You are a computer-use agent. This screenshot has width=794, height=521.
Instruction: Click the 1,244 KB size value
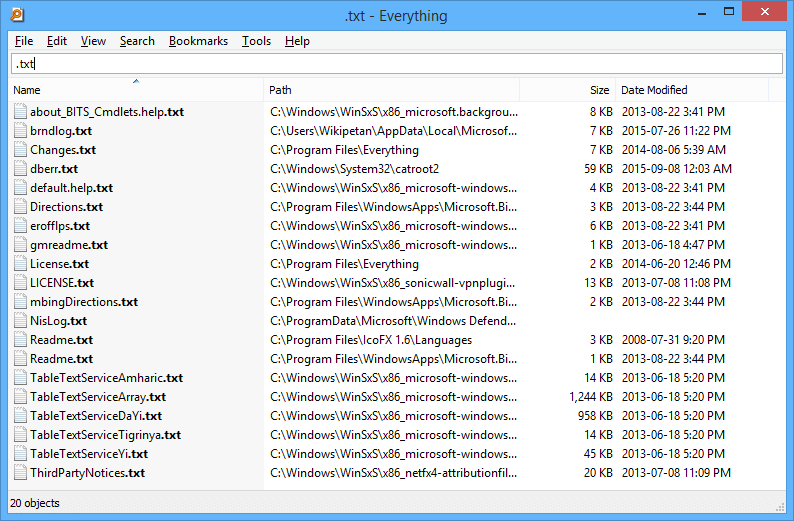pyautogui.click(x=590, y=397)
